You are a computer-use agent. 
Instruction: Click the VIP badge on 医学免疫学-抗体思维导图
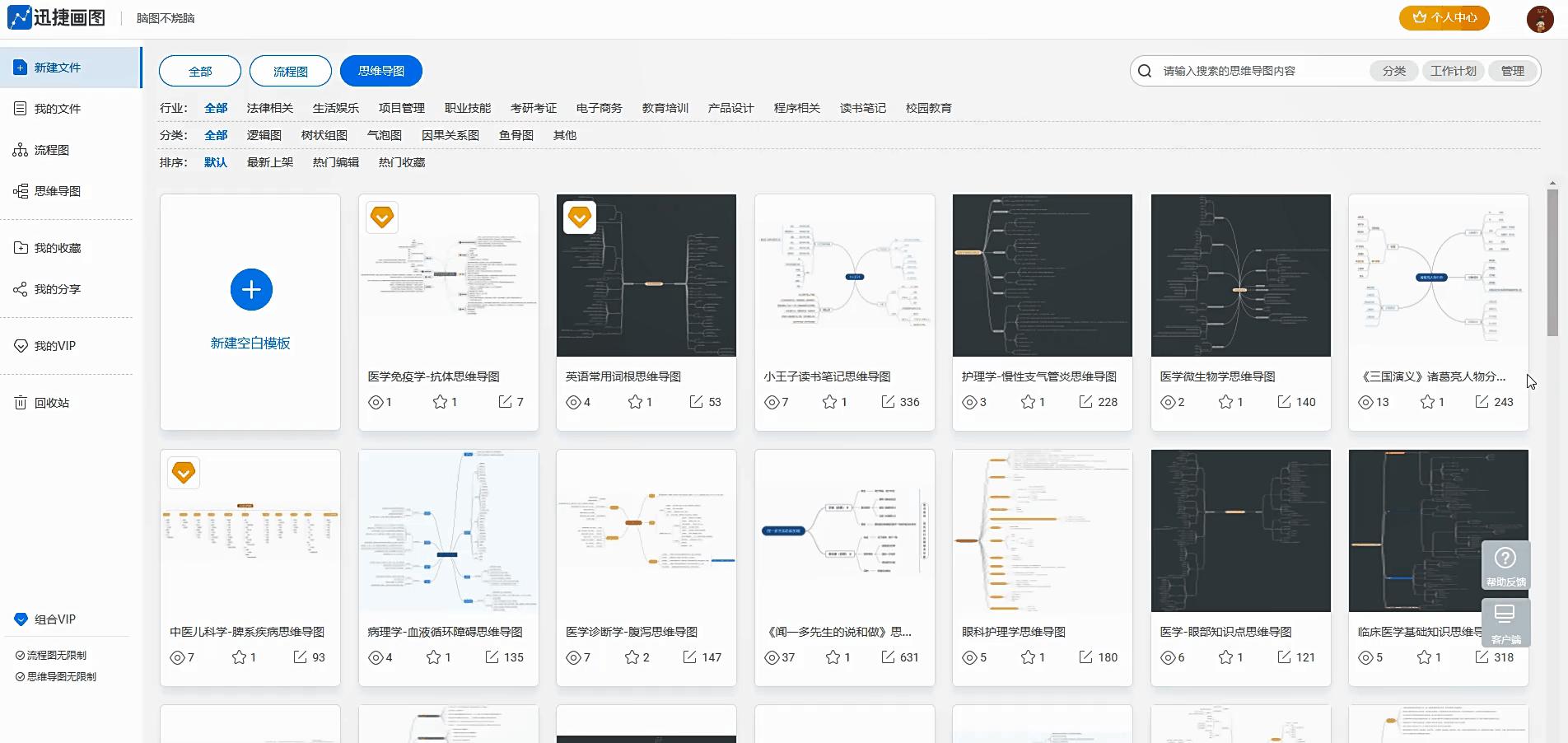click(382, 217)
